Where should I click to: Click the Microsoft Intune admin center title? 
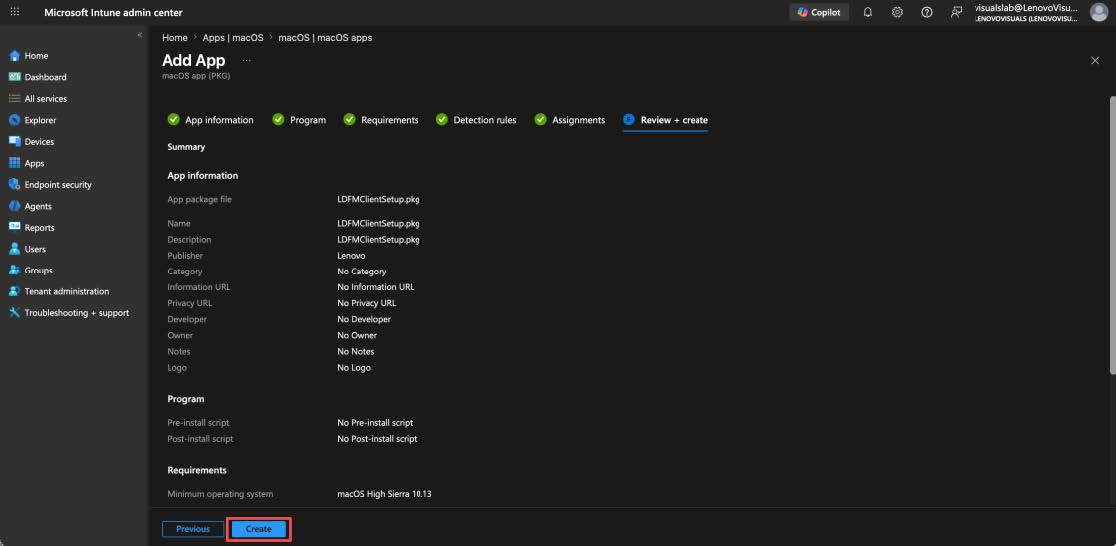(x=113, y=12)
